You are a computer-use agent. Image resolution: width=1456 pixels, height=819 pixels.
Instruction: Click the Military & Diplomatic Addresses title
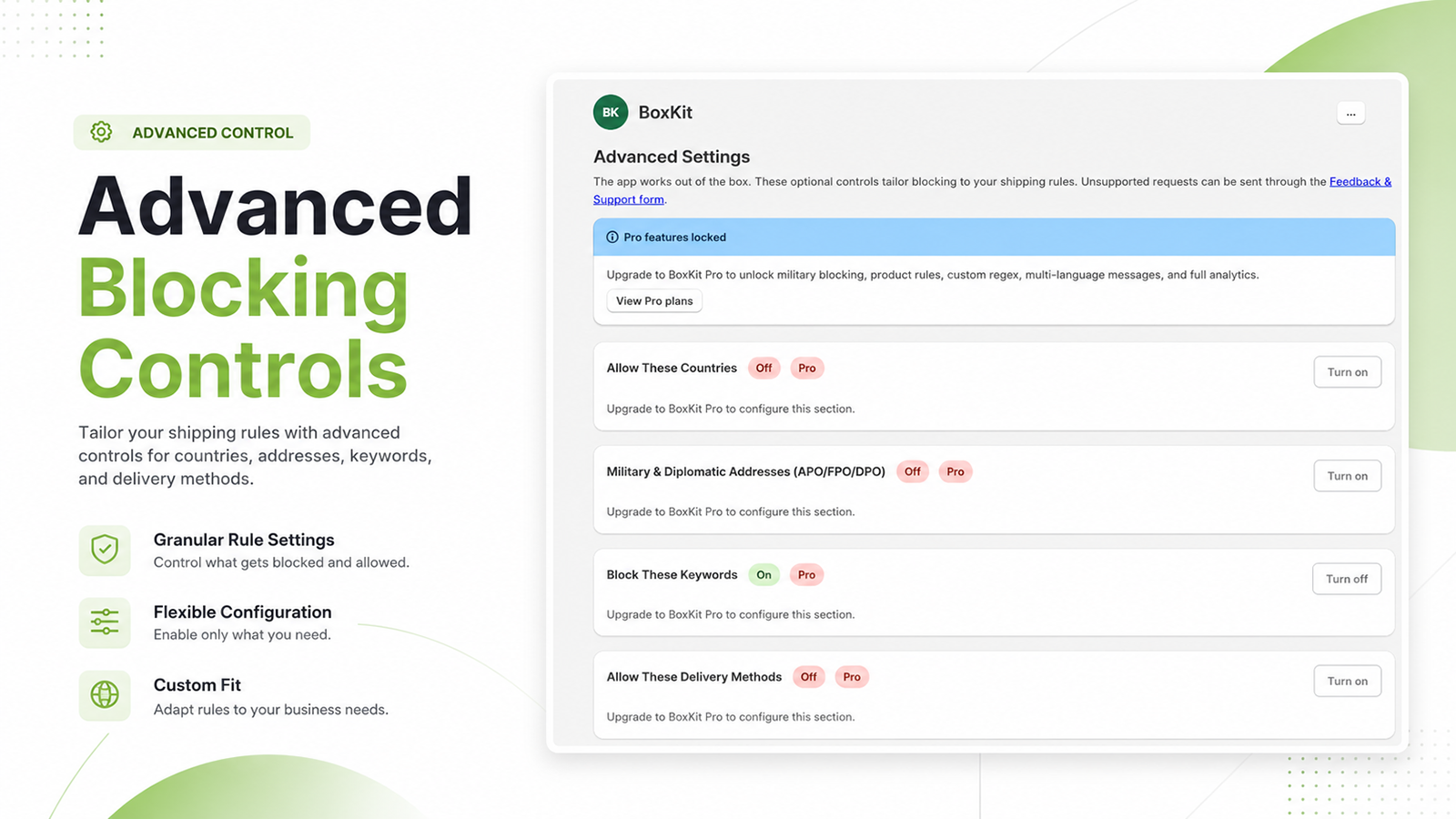click(746, 472)
